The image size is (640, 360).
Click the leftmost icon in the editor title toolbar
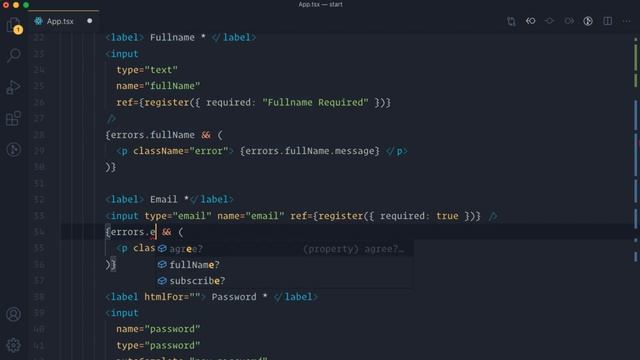[511, 21]
